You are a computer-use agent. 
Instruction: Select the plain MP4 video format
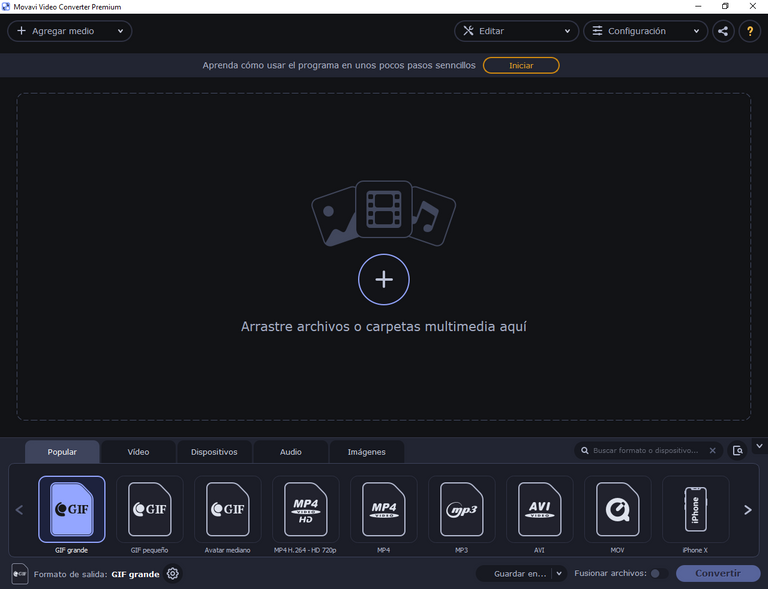point(384,509)
